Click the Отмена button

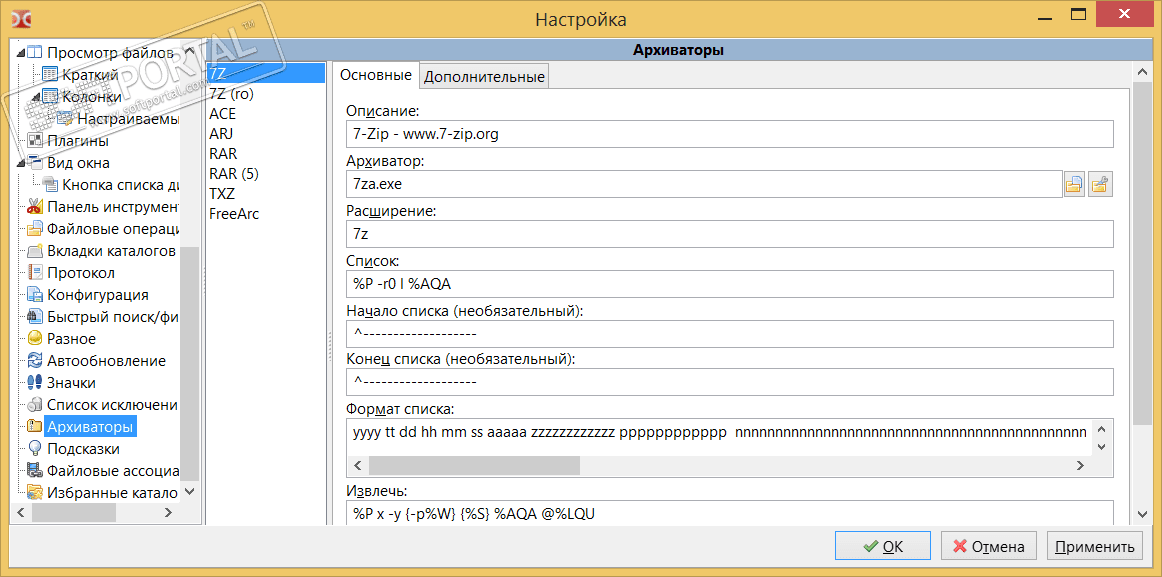[988, 547]
